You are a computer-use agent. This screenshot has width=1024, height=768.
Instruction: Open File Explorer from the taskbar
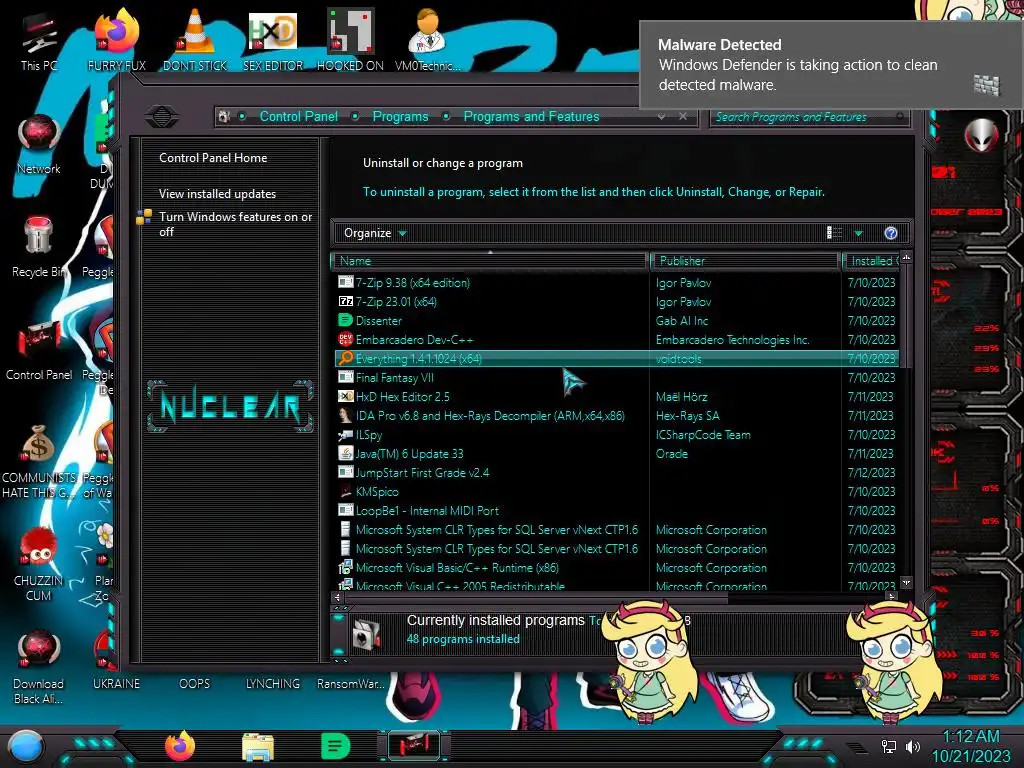point(258,747)
